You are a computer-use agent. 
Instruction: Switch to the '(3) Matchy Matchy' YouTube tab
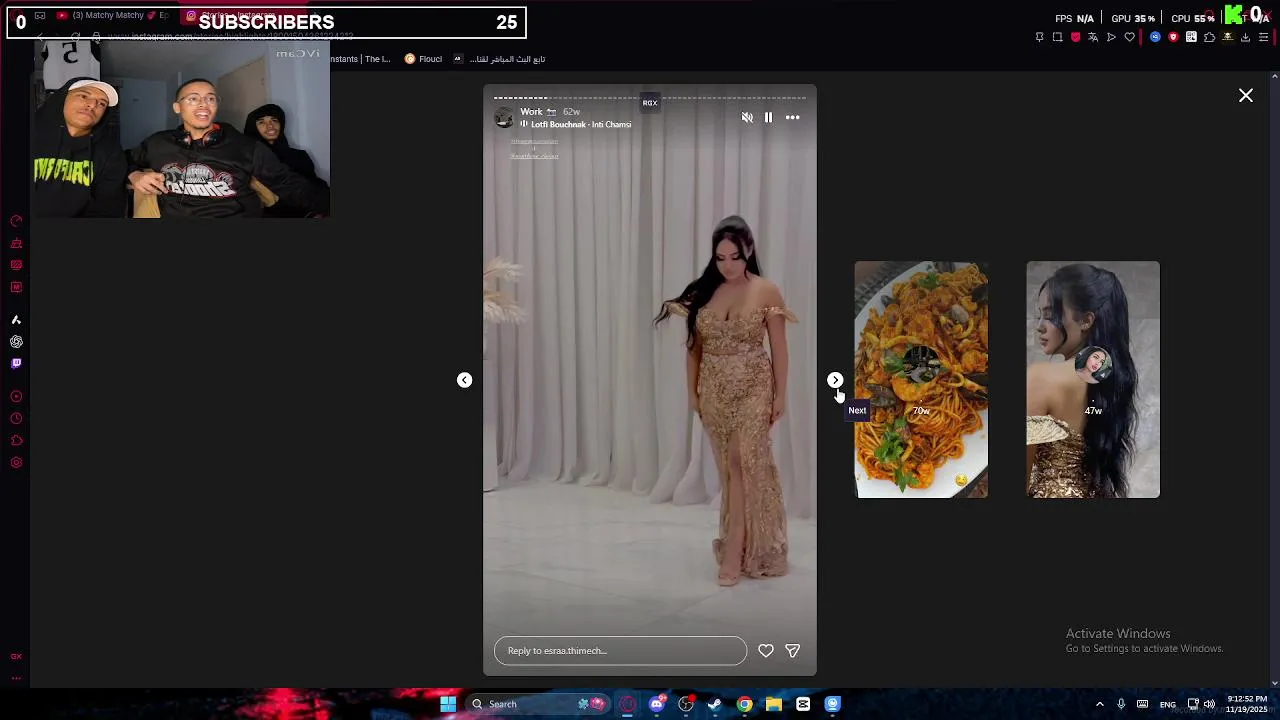(112, 16)
